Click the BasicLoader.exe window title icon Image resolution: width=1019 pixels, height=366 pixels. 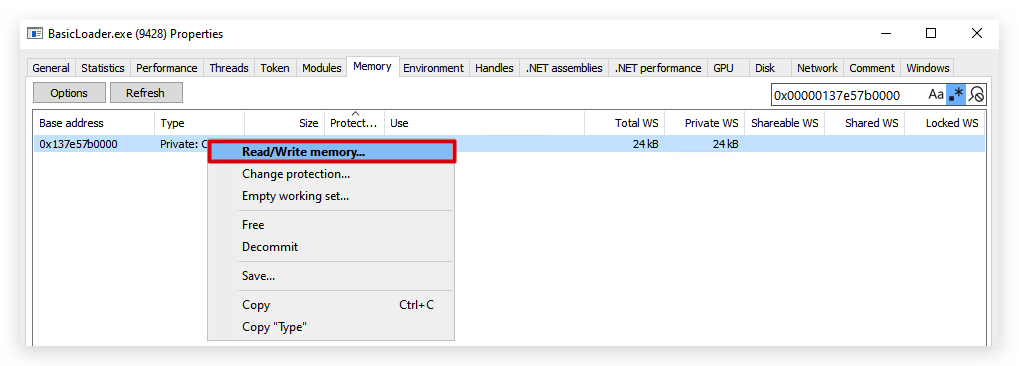click(35, 34)
